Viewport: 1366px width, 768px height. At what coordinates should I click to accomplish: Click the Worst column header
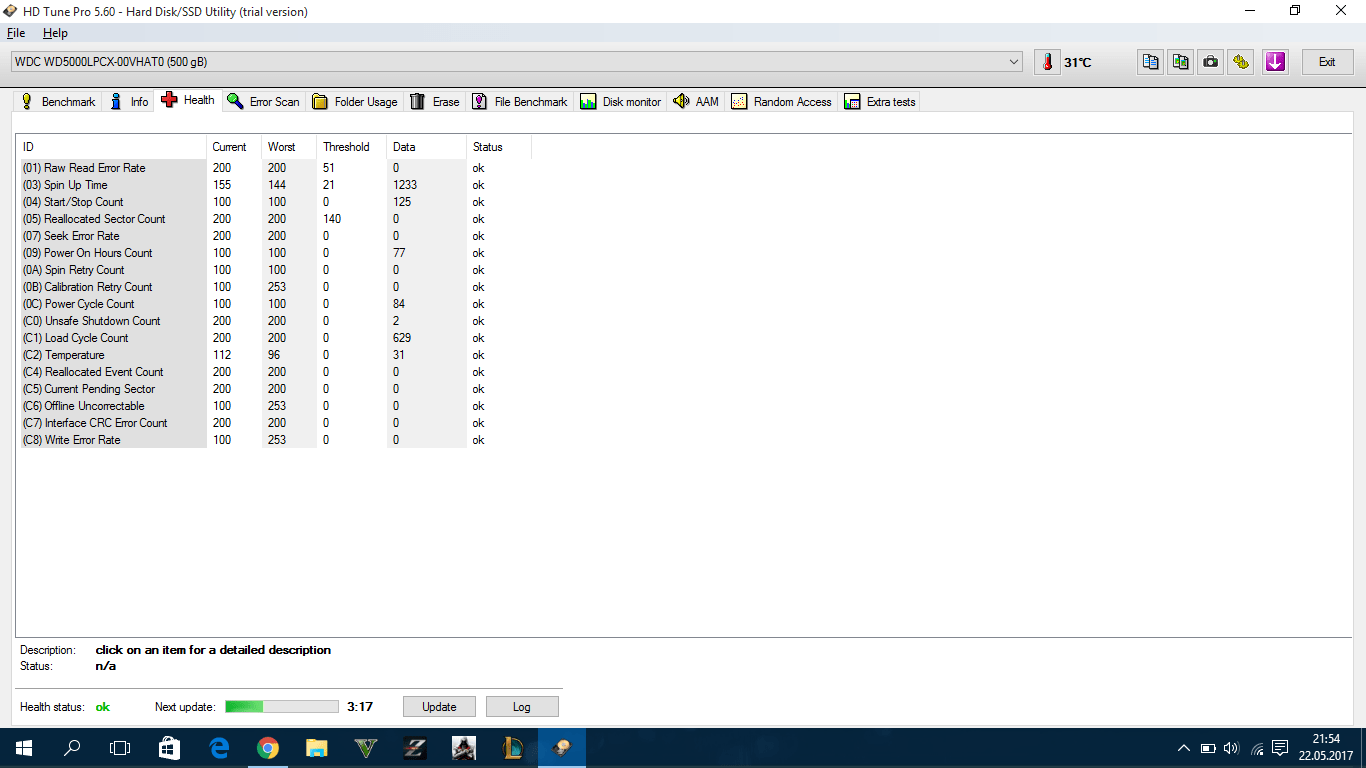[289, 147]
